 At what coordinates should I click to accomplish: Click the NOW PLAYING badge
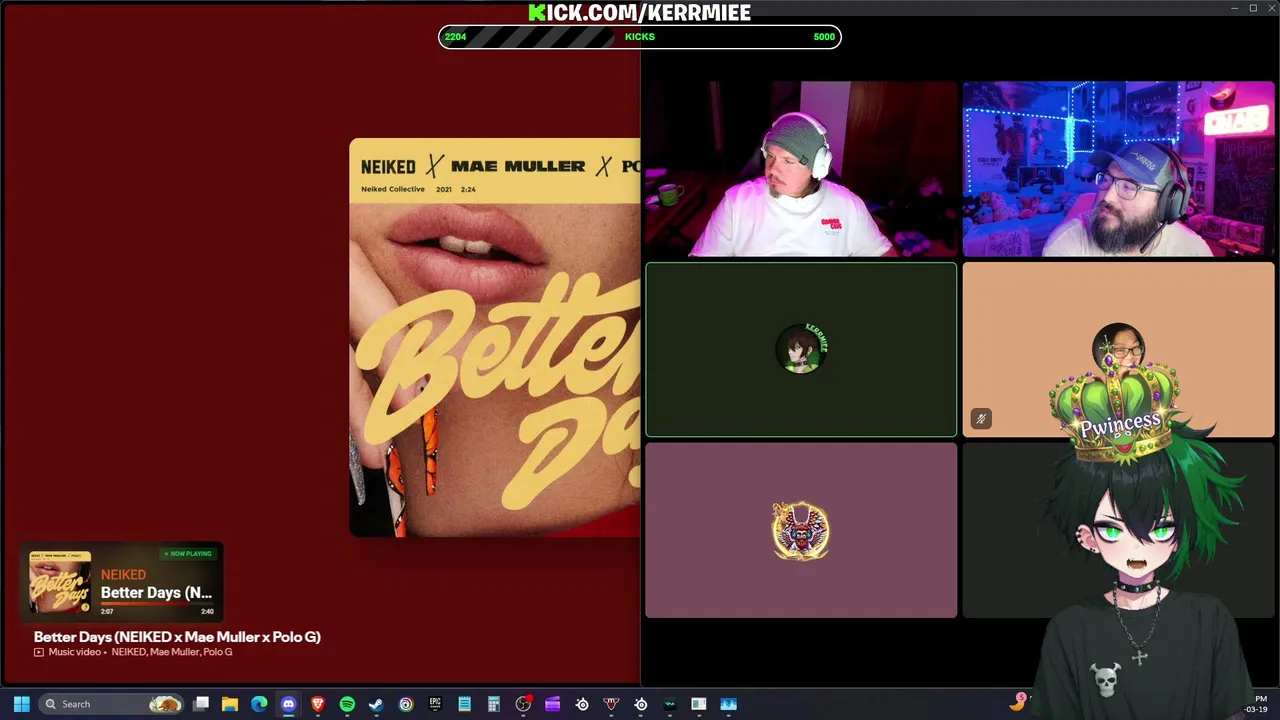[x=188, y=554]
